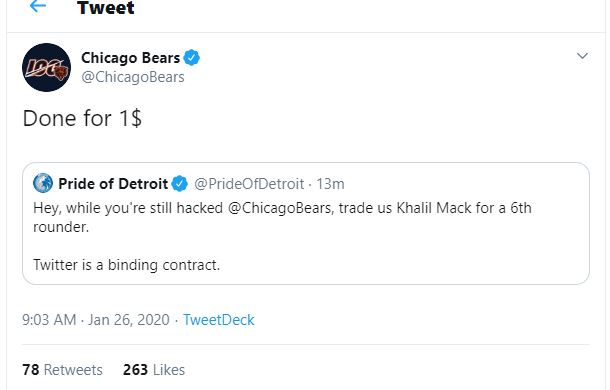Go back using the blue arrow
The image size is (610, 390).
point(38,6)
